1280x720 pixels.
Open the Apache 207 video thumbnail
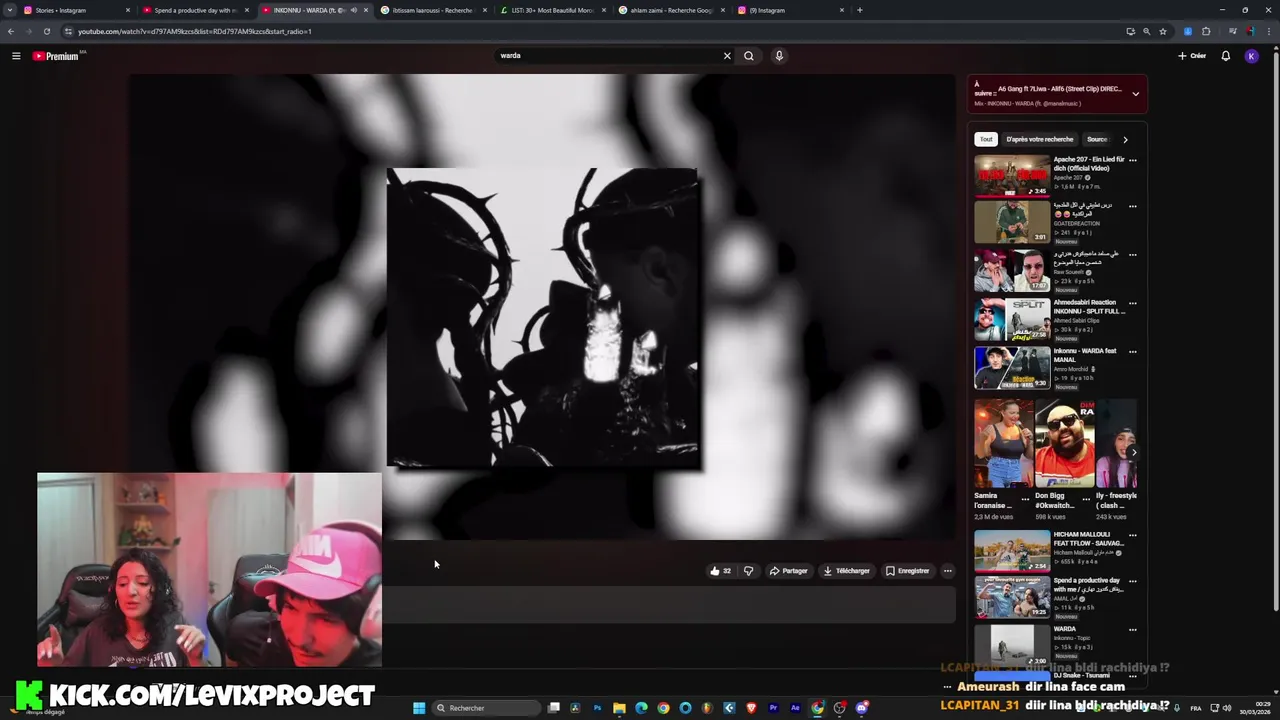[x=1012, y=176]
